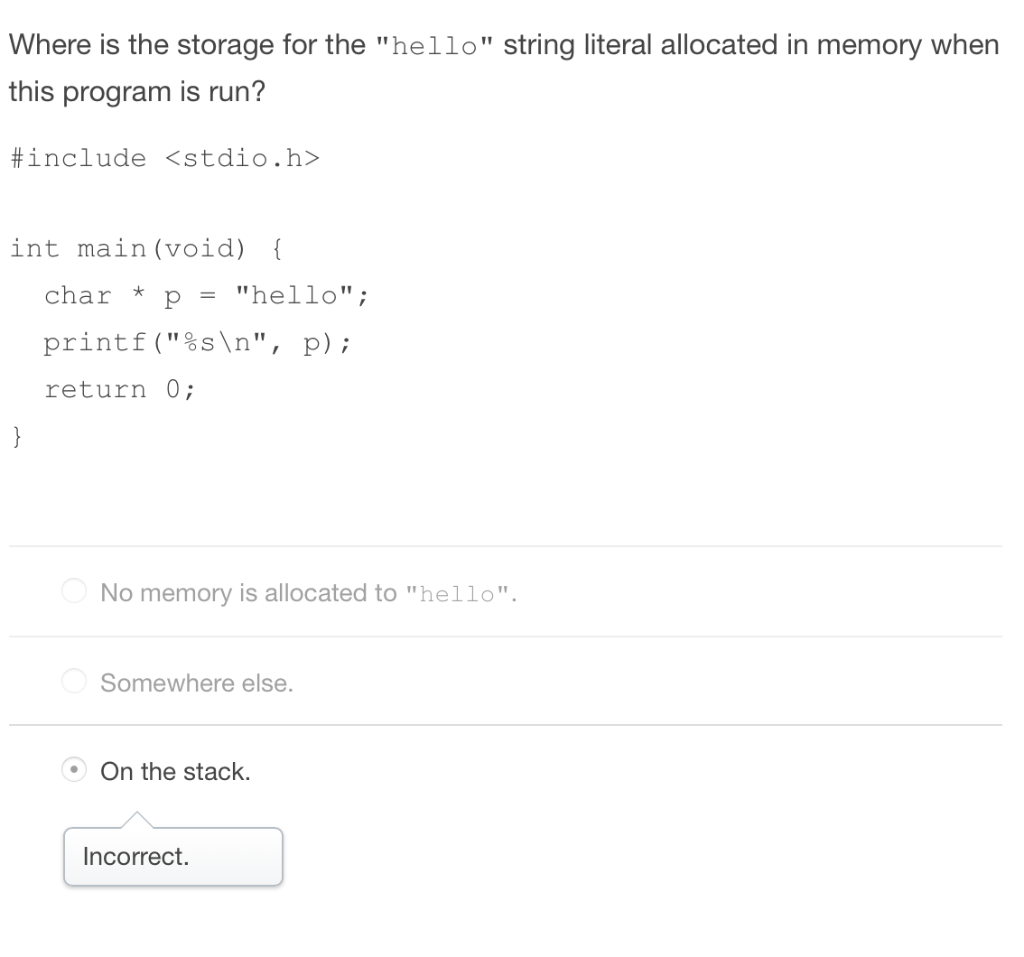Select the 'Somewhere else' radio button
1024x957 pixels.
(73, 681)
